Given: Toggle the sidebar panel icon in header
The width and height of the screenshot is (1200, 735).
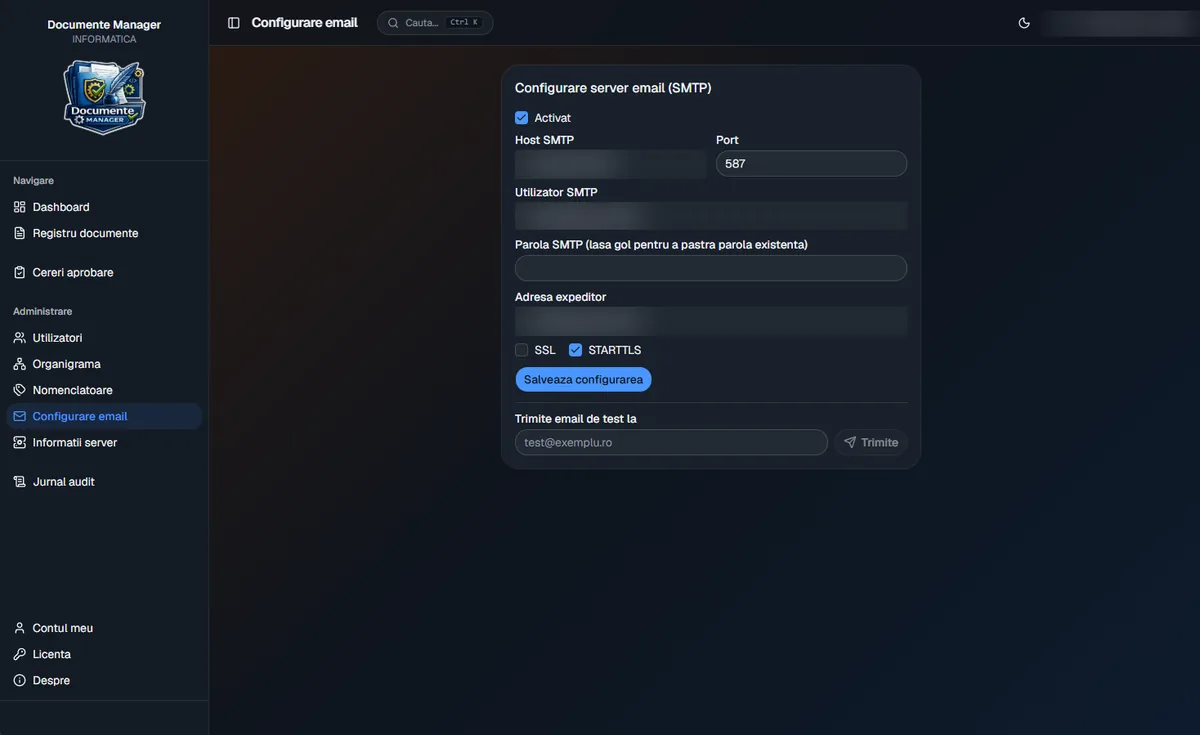Looking at the screenshot, I should [234, 23].
